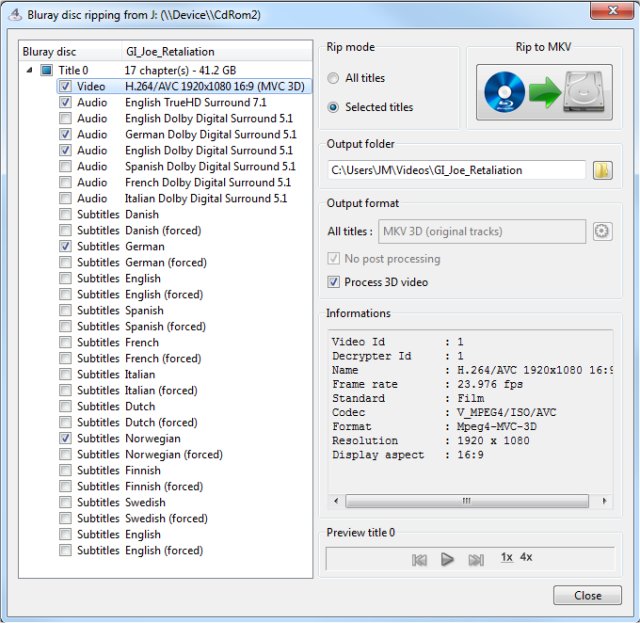Open the MKV 3D output format dropdown
640x623 pixels.
coord(482,231)
